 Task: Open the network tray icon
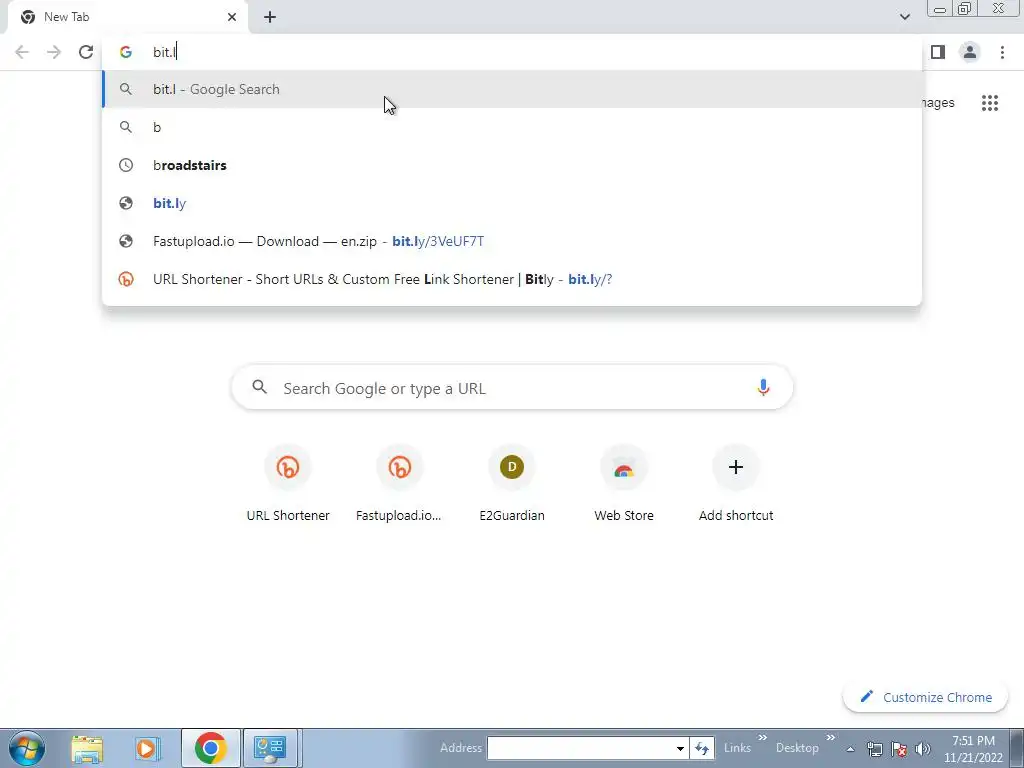click(x=874, y=749)
